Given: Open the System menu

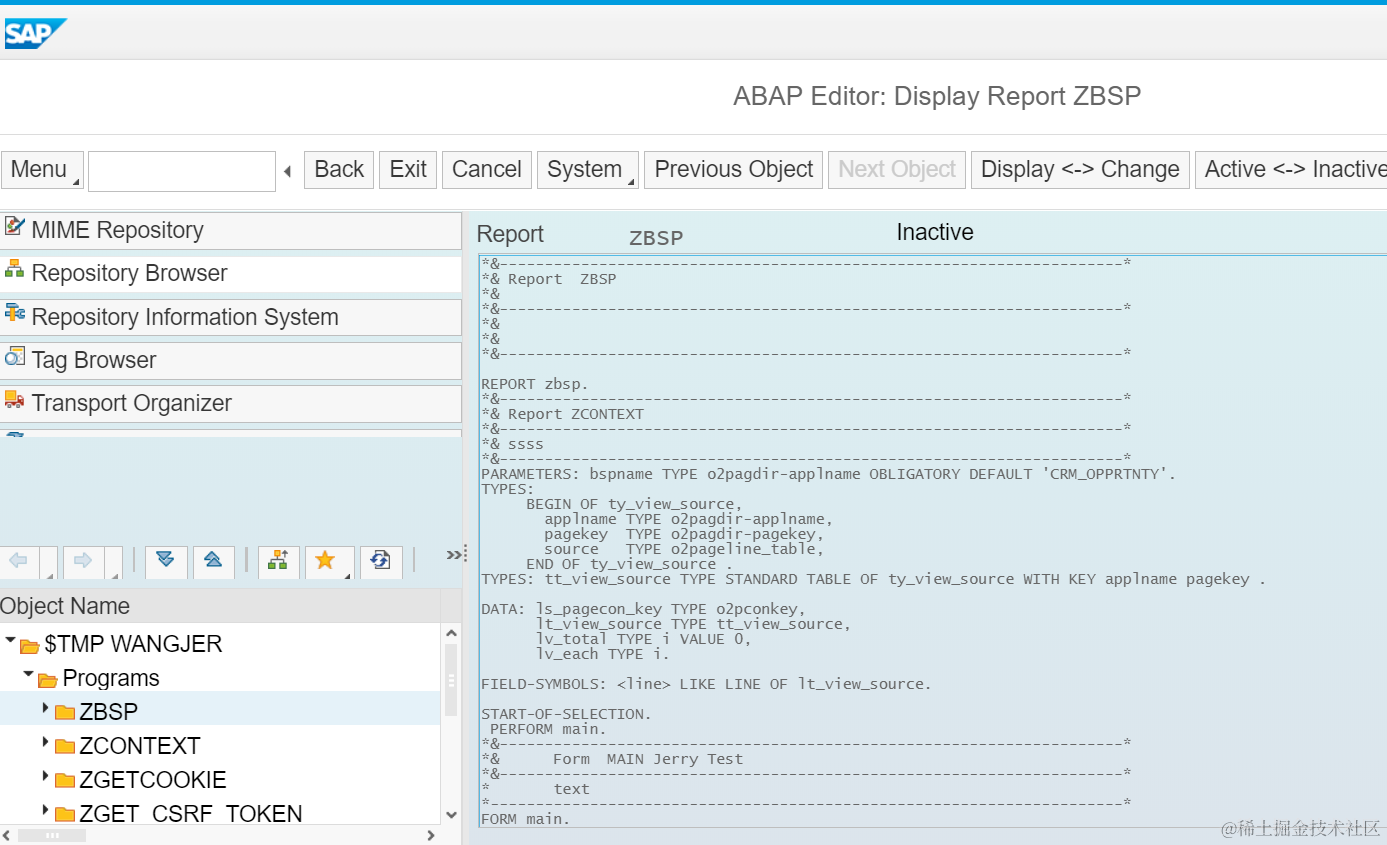Looking at the screenshot, I should pyautogui.click(x=588, y=169).
